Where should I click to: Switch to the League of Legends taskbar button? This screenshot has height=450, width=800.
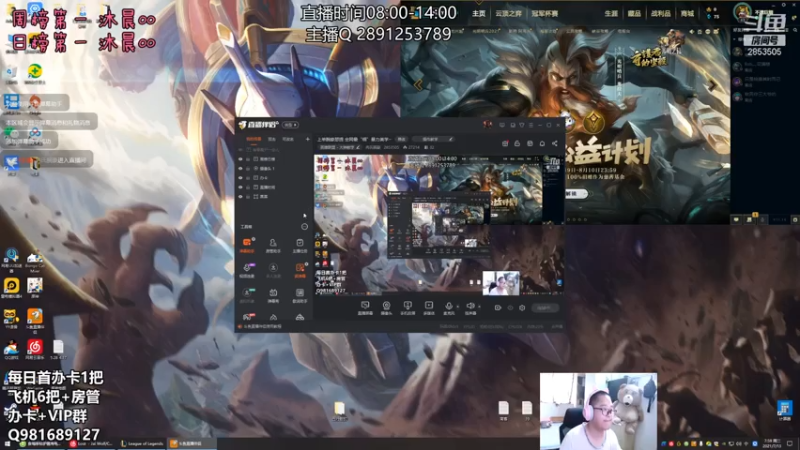point(142,444)
